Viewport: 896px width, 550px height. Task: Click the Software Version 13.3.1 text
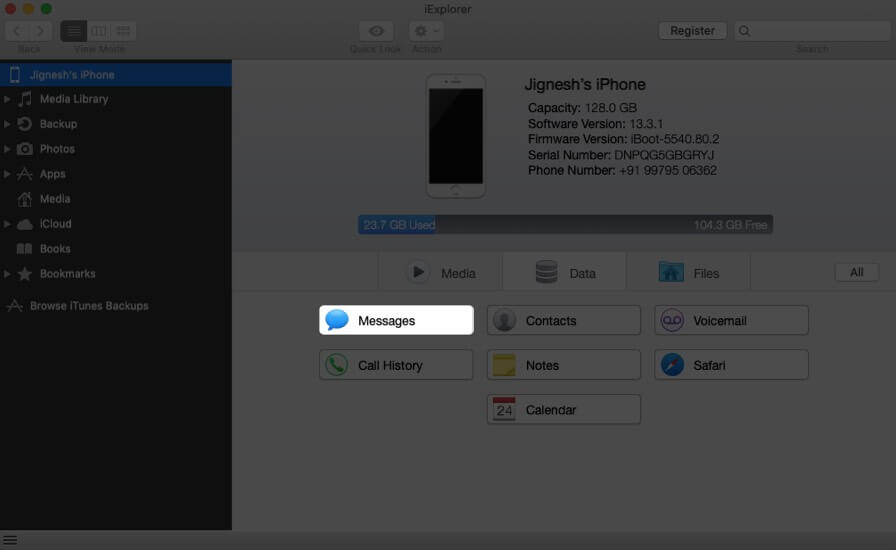(x=595, y=123)
